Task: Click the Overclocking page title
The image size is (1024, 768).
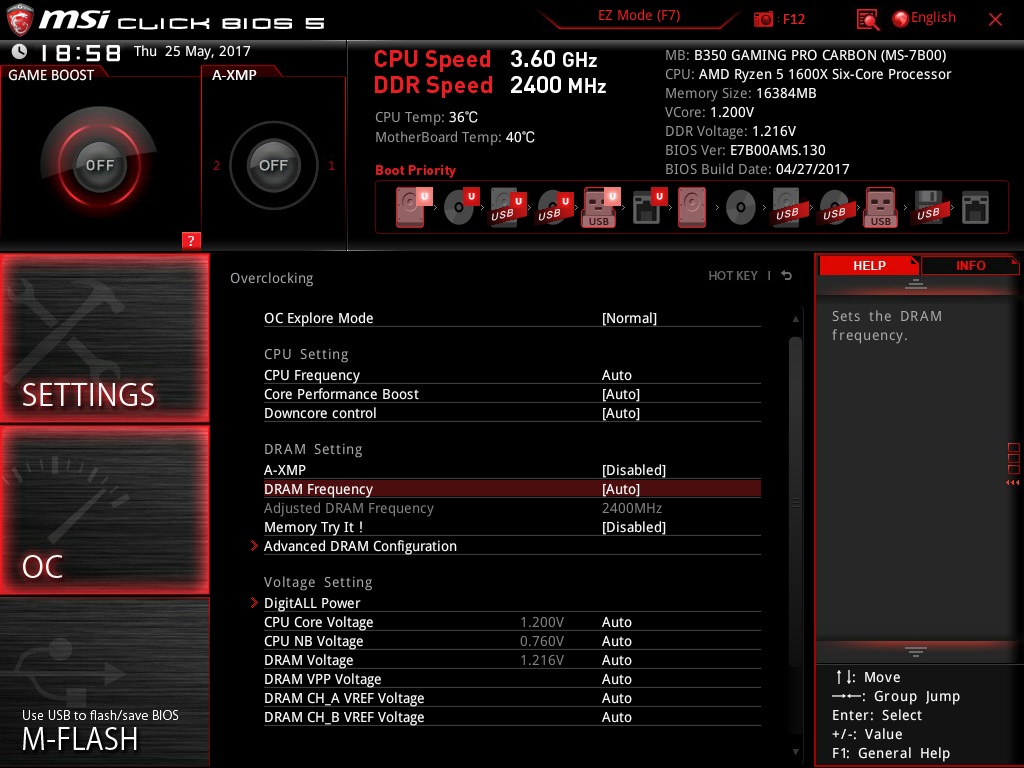Action: click(x=272, y=278)
